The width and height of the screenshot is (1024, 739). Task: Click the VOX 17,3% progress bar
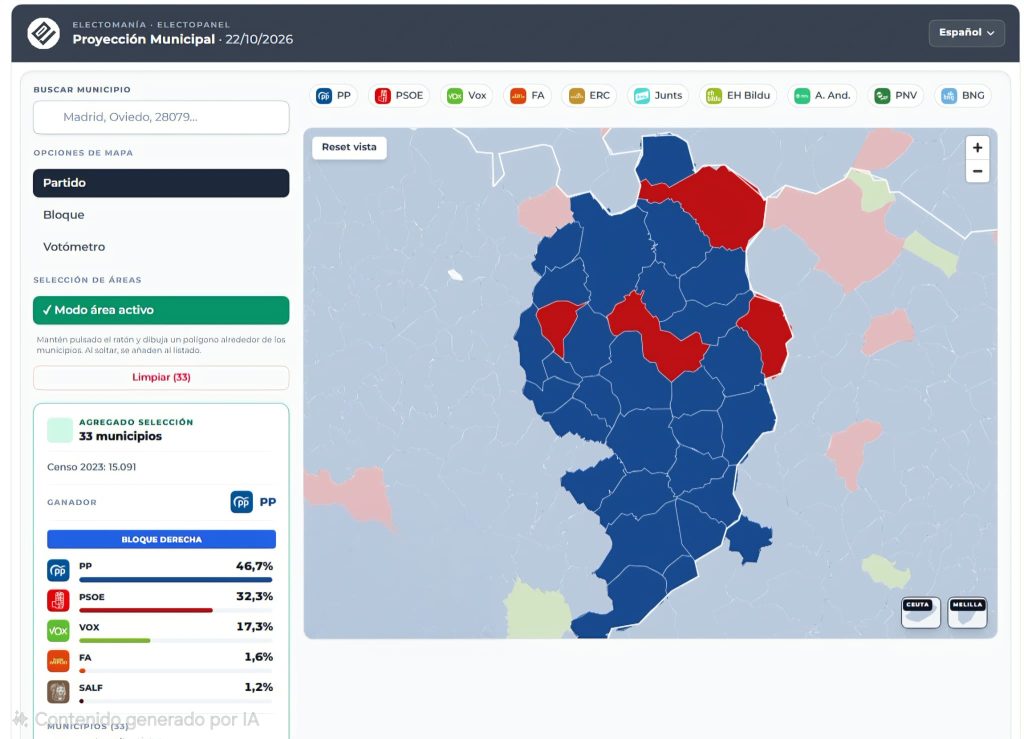(176, 640)
